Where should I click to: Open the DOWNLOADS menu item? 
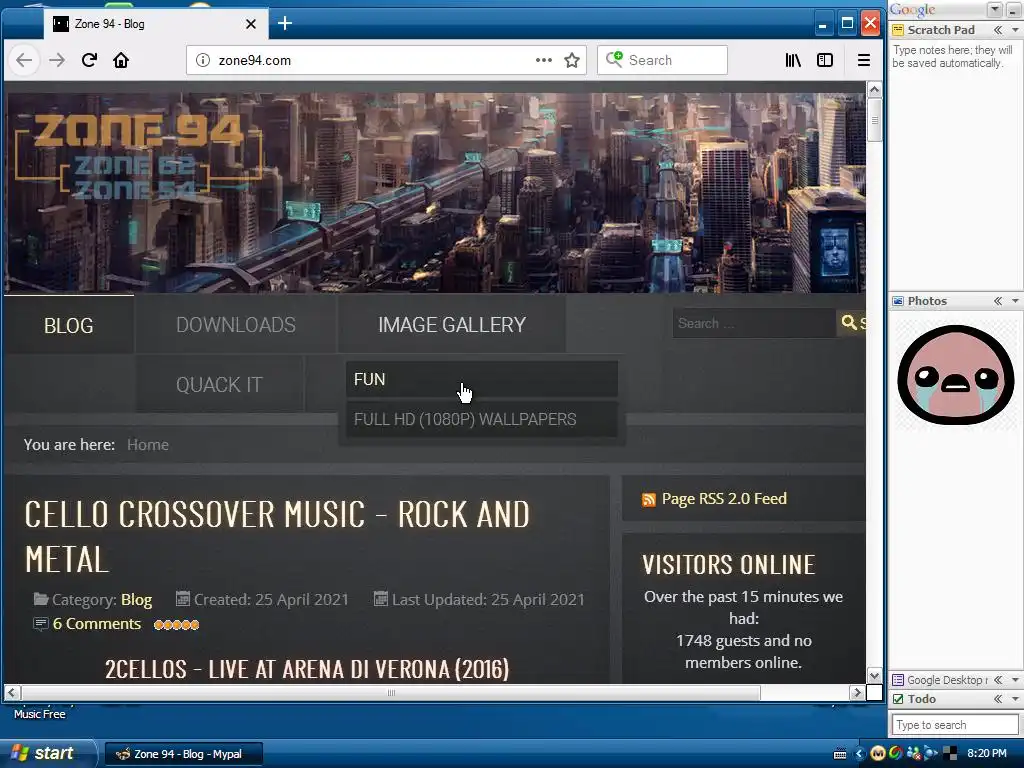click(236, 325)
